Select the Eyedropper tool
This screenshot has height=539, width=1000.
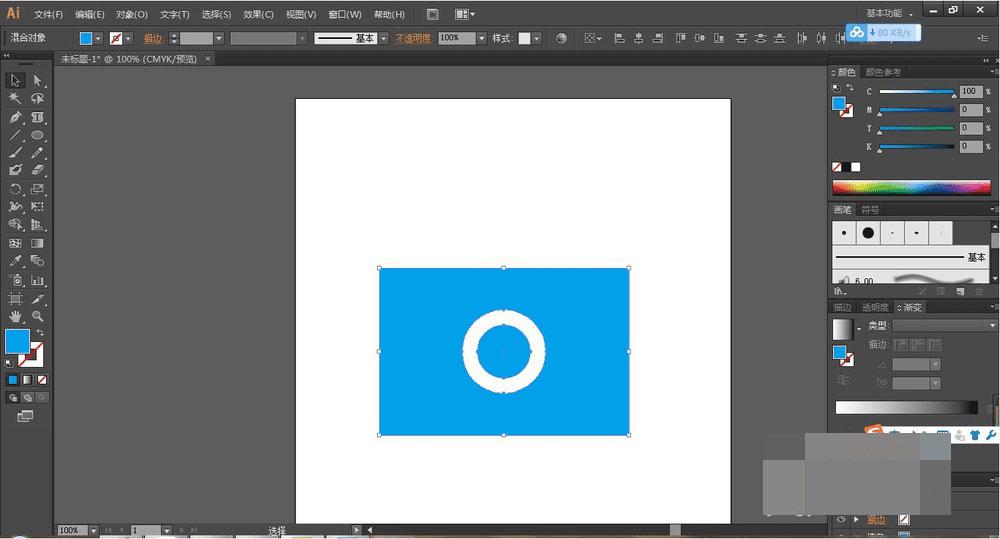point(15,261)
